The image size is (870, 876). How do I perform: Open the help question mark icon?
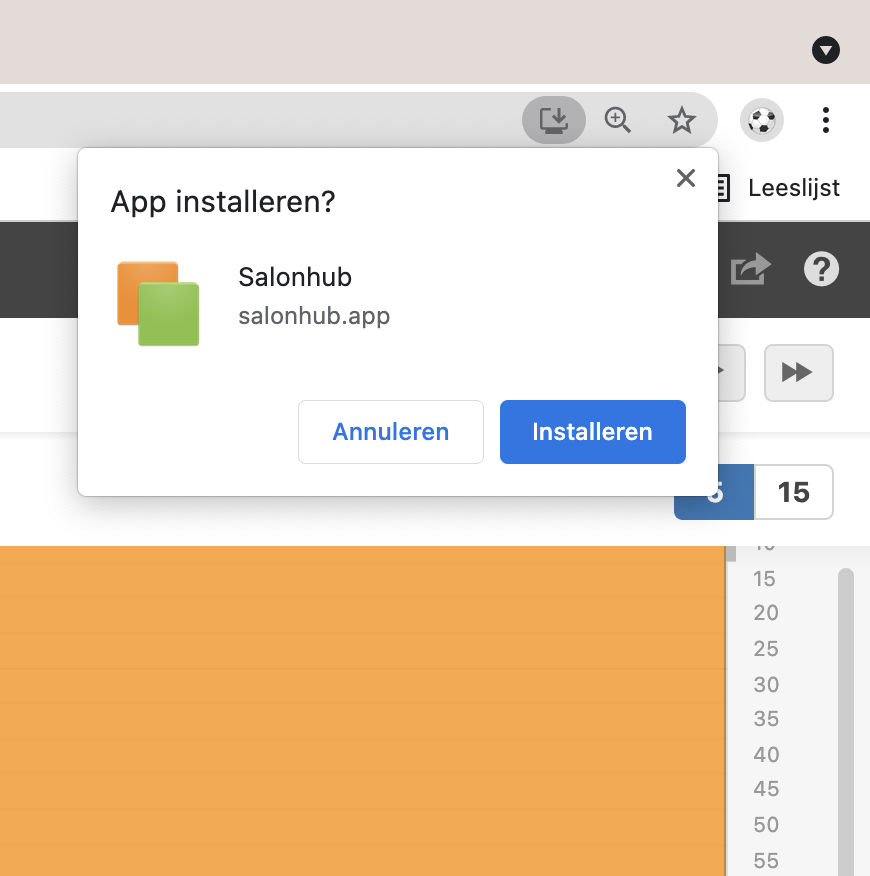coord(821,269)
